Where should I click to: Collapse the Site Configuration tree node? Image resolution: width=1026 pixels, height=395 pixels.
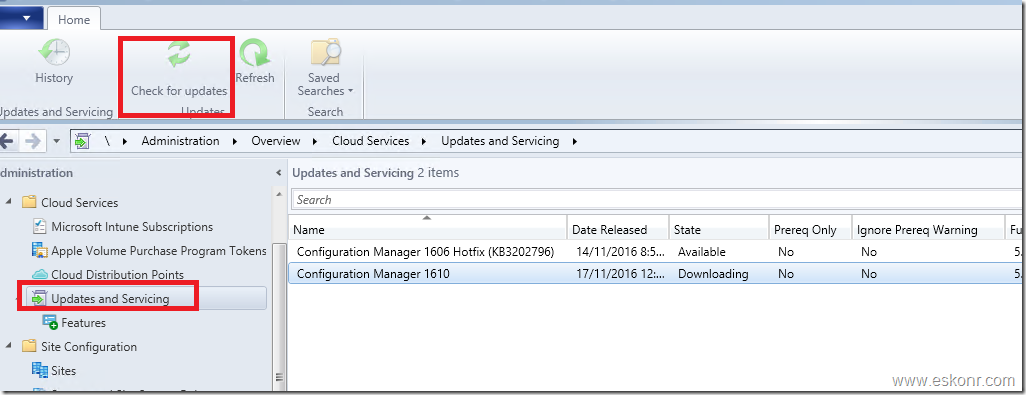click(x=9, y=346)
